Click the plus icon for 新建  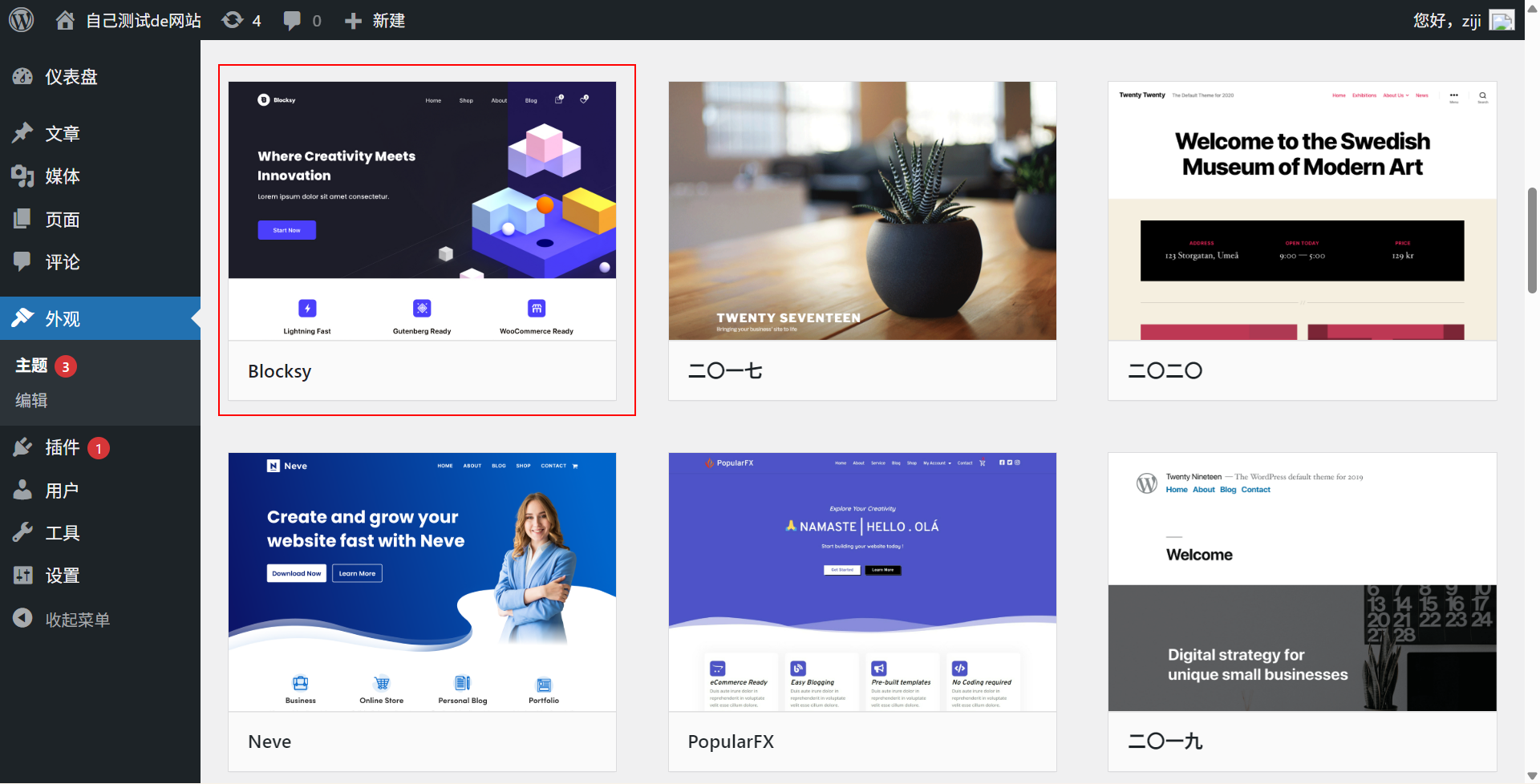point(353,21)
